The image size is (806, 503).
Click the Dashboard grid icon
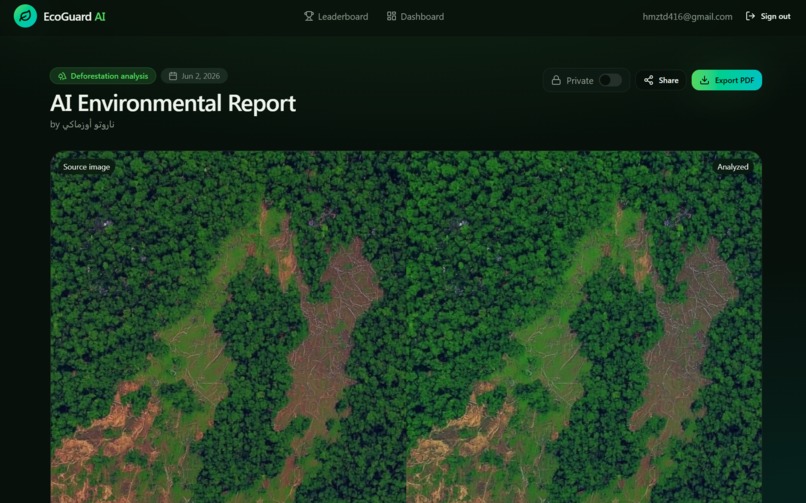click(391, 16)
